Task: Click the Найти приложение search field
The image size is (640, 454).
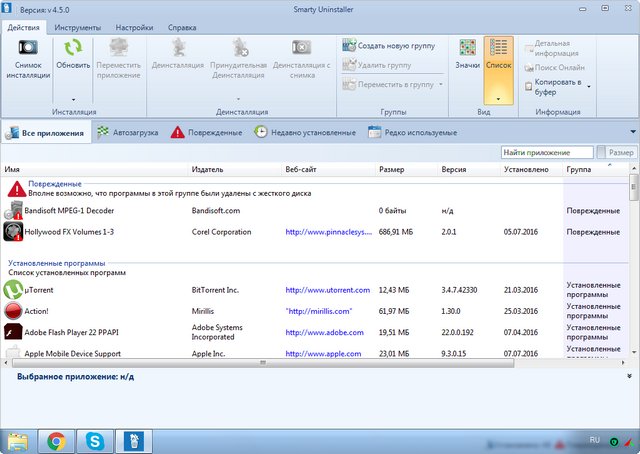Action: [x=547, y=153]
